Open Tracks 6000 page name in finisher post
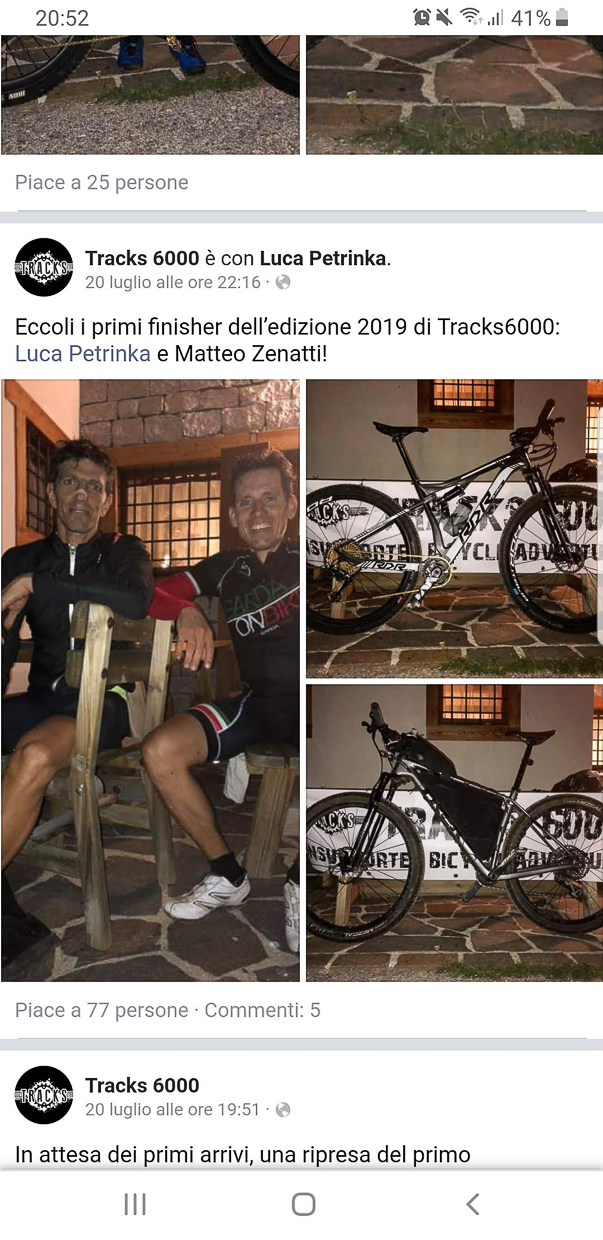The width and height of the screenshot is (603, 1240). point(142,258)
